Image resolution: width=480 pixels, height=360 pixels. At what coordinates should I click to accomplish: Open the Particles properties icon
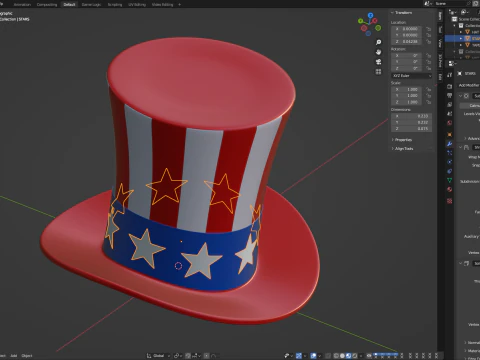449,153
